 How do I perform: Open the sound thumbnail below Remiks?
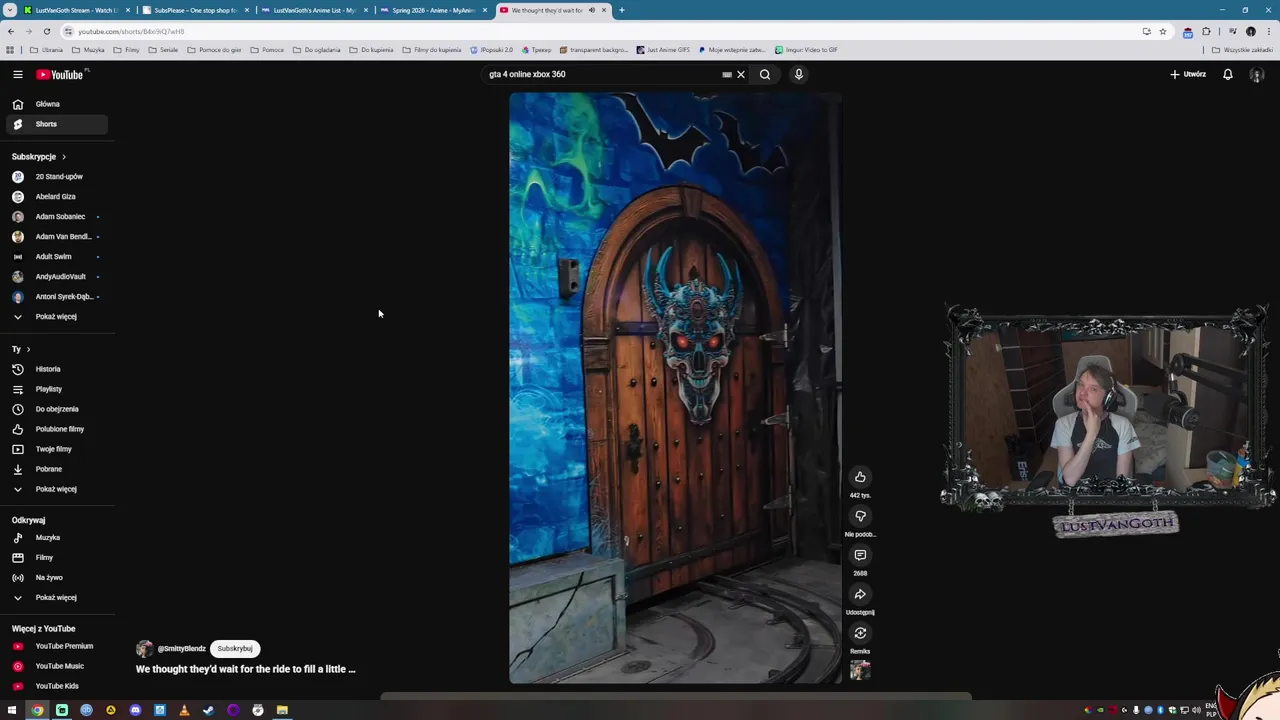(x=860, y=670)
